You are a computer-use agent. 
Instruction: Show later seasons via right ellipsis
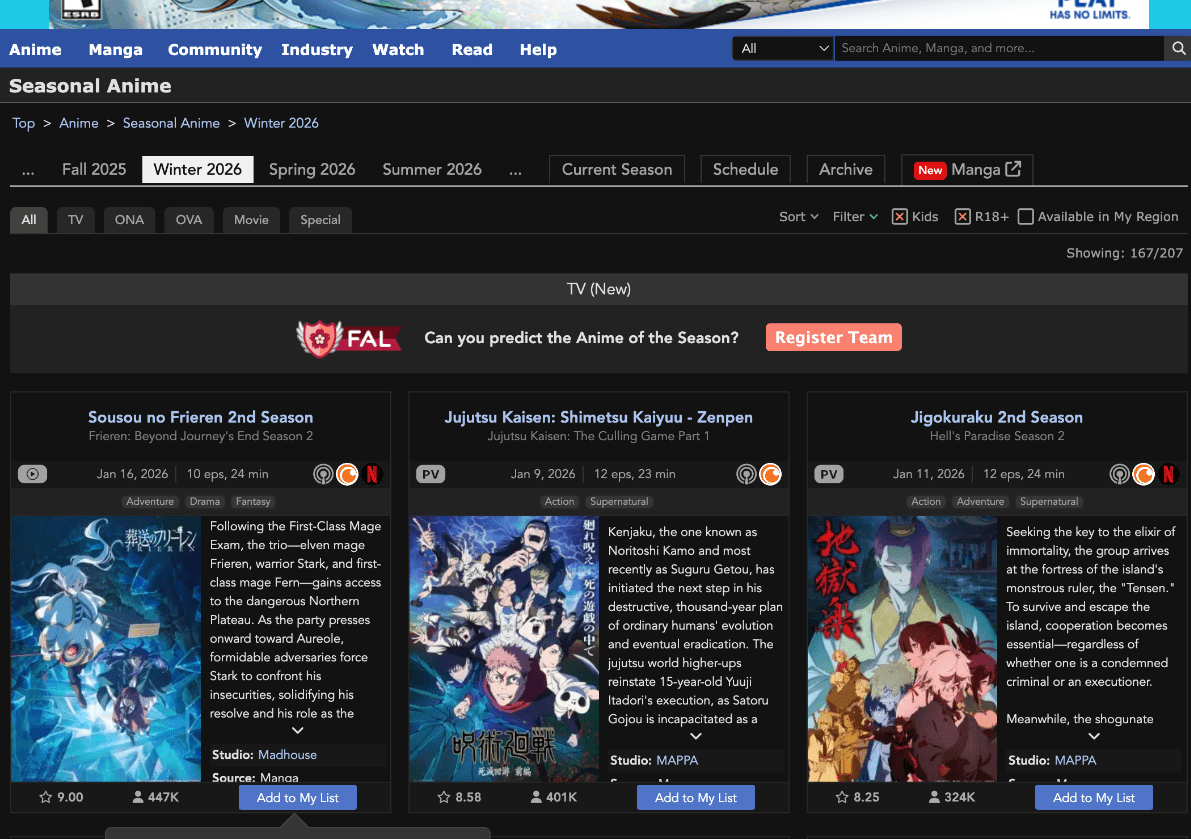(x=516, y=170)
